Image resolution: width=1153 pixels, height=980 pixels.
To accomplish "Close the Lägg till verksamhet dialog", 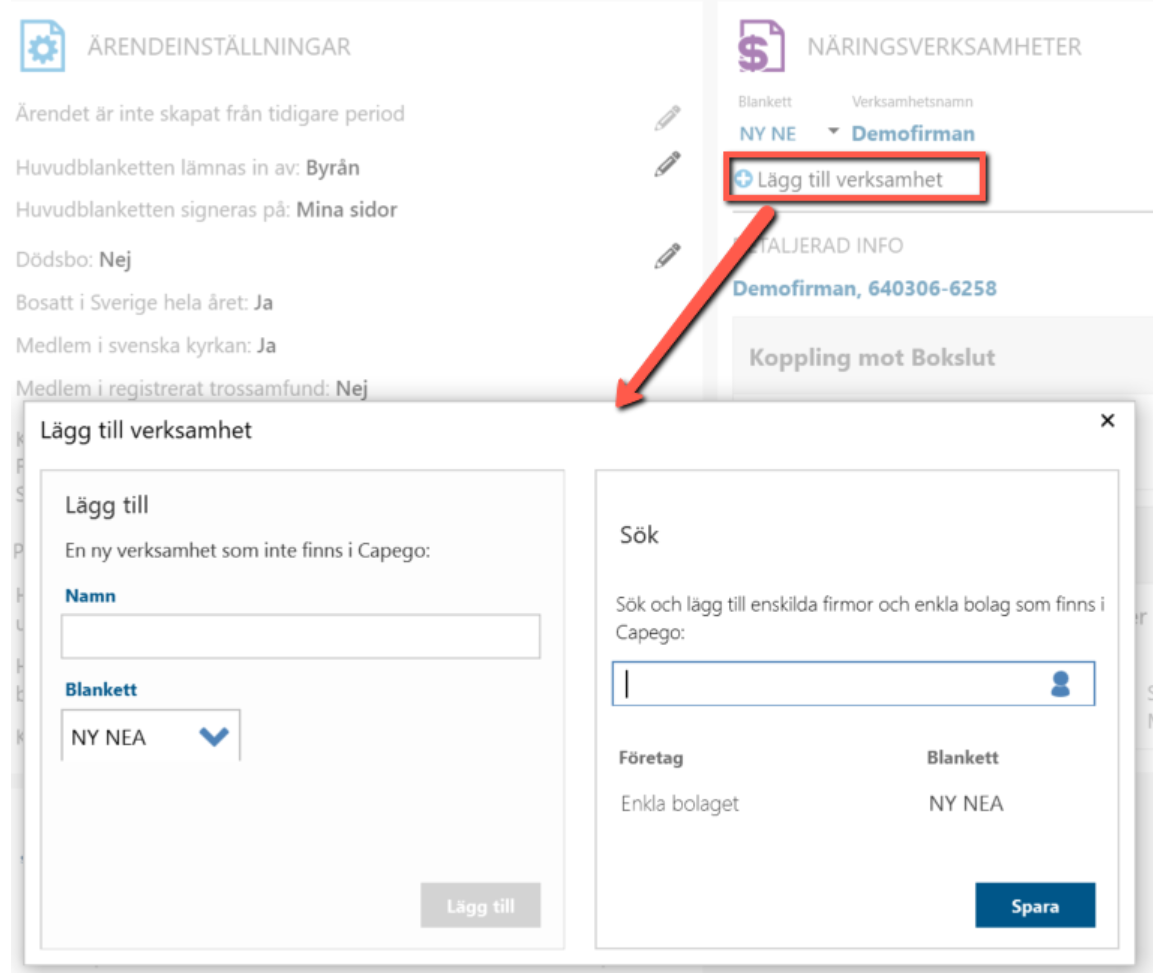I will coord(1107,421).
